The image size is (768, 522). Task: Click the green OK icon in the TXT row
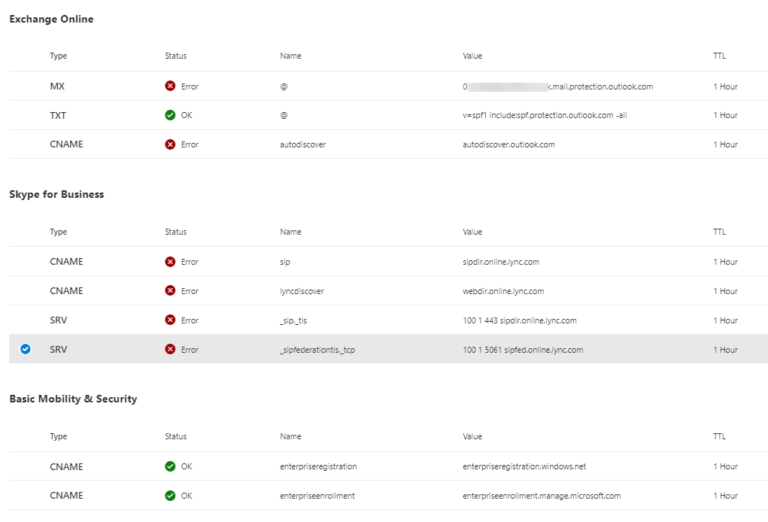170,115
